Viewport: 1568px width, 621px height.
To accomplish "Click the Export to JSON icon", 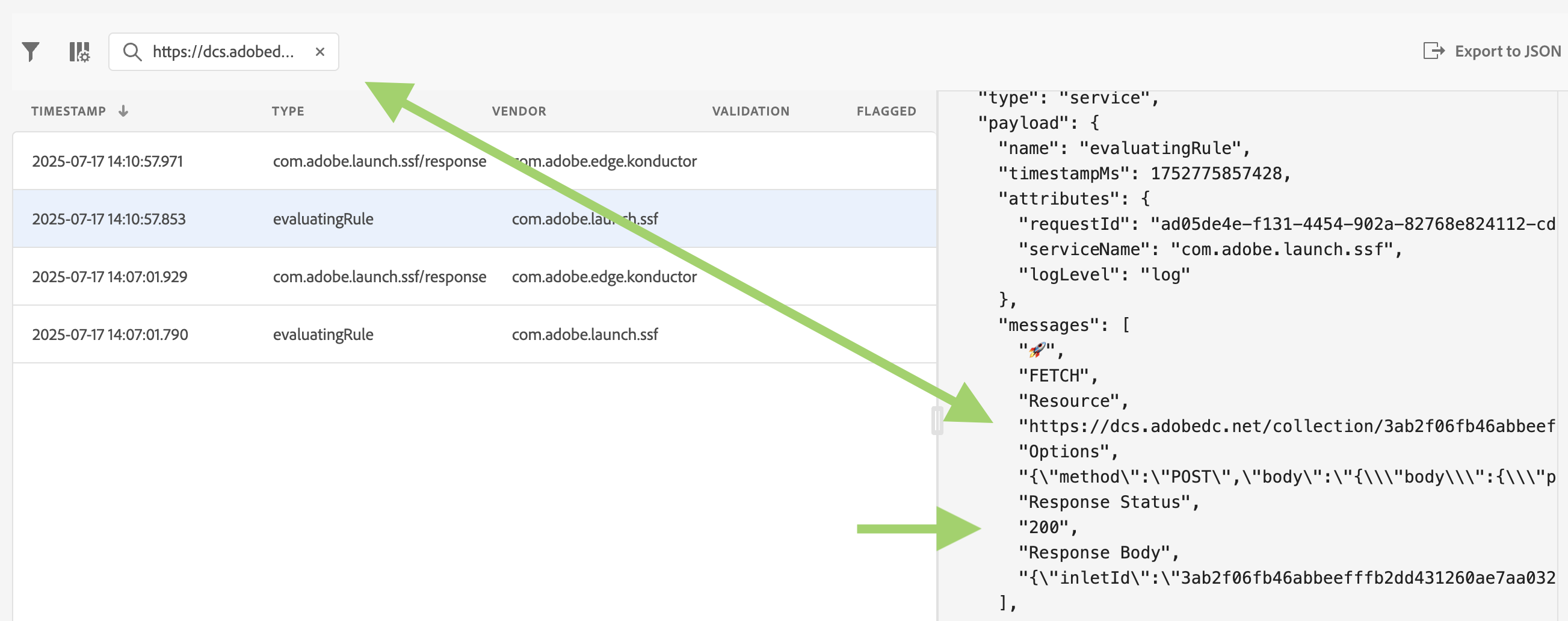I will point(1433,51).
